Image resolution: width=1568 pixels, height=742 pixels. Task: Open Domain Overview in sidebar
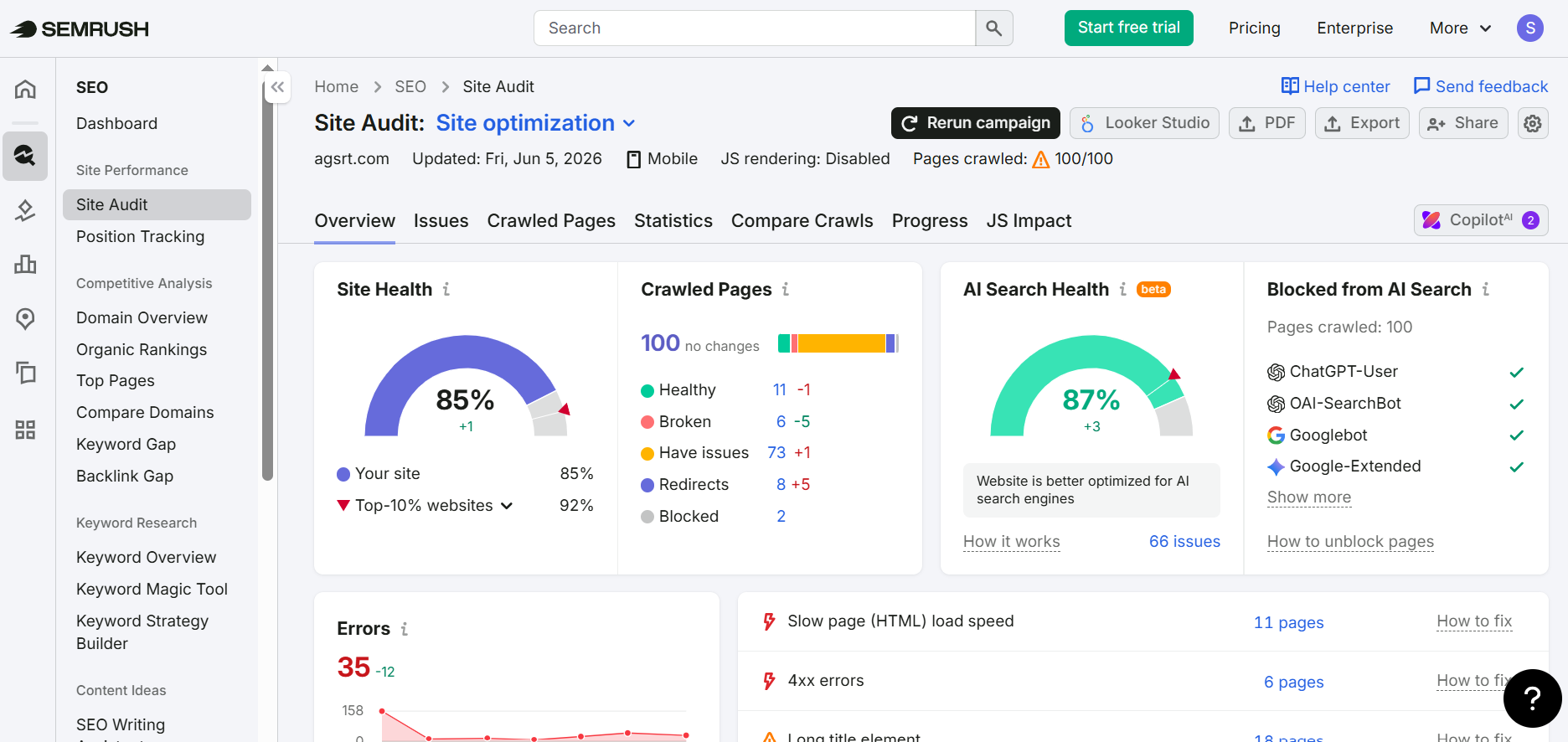point(142,318)
